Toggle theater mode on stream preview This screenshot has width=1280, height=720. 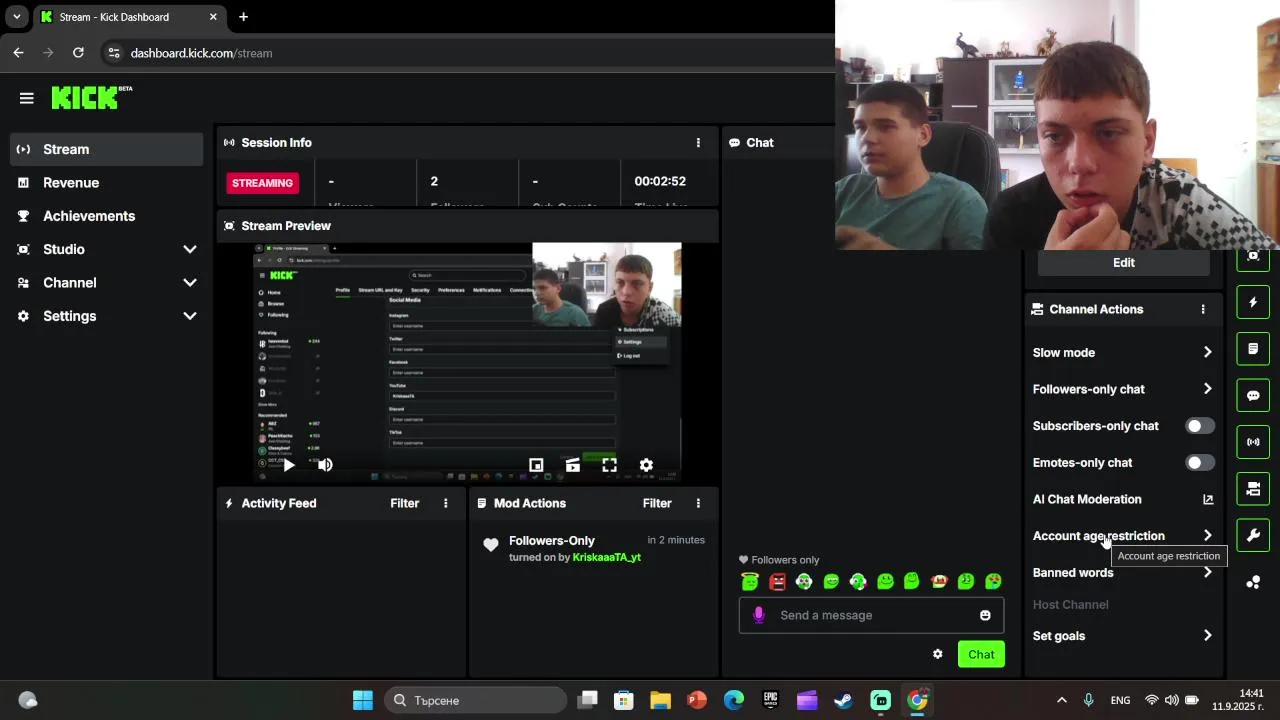[x=572, y=465]
